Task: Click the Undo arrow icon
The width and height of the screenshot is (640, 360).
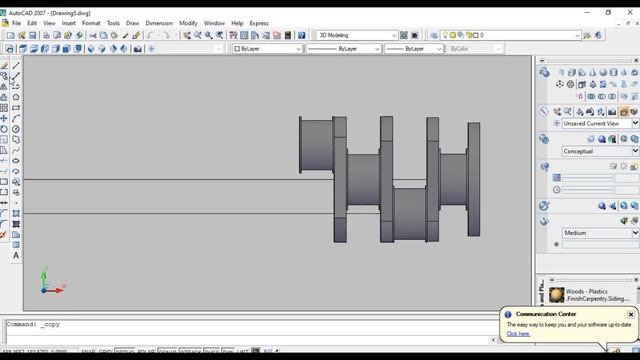Action: [x=150, y=36]
